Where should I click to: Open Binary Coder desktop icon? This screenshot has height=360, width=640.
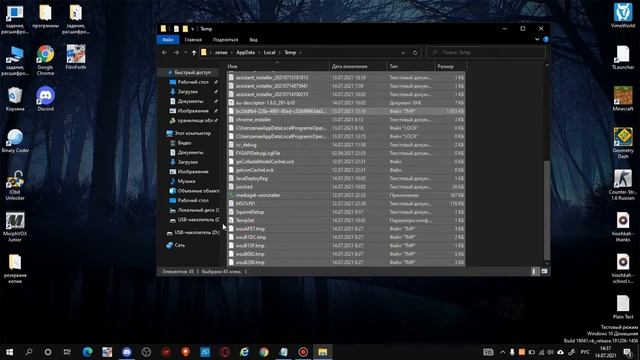click(15, 140)
